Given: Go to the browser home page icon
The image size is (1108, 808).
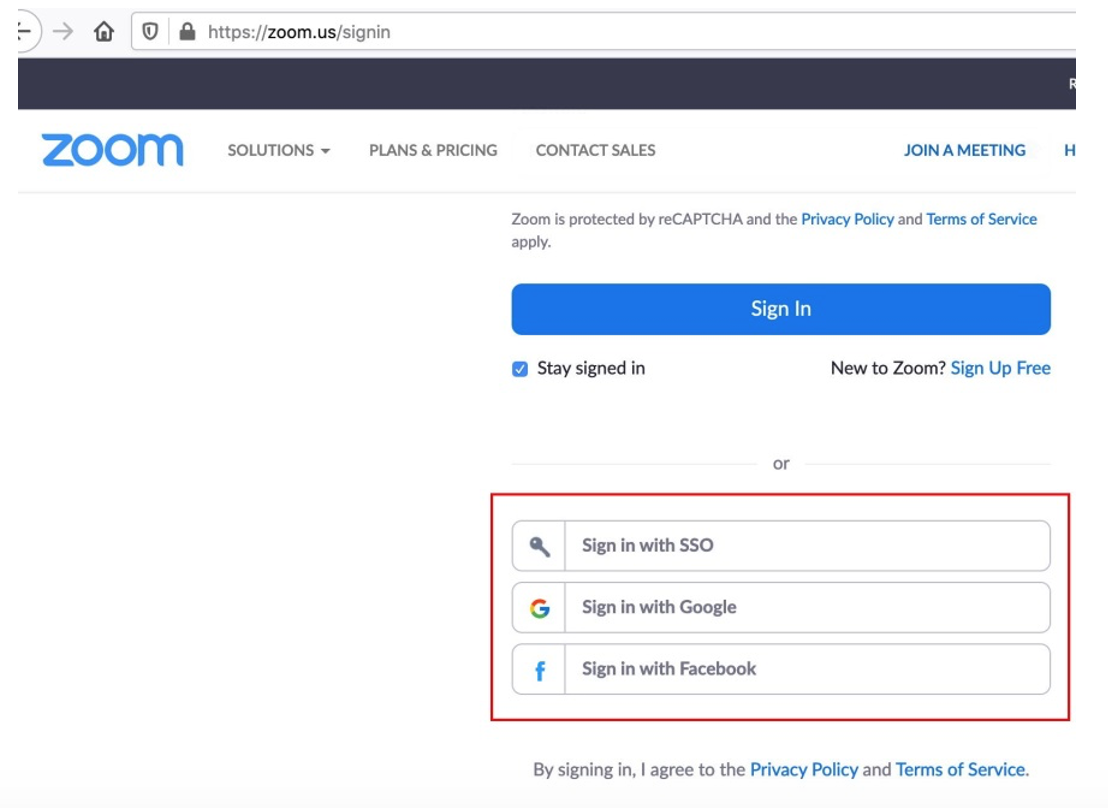Looking at the screenshot, I should coord(103,32).
